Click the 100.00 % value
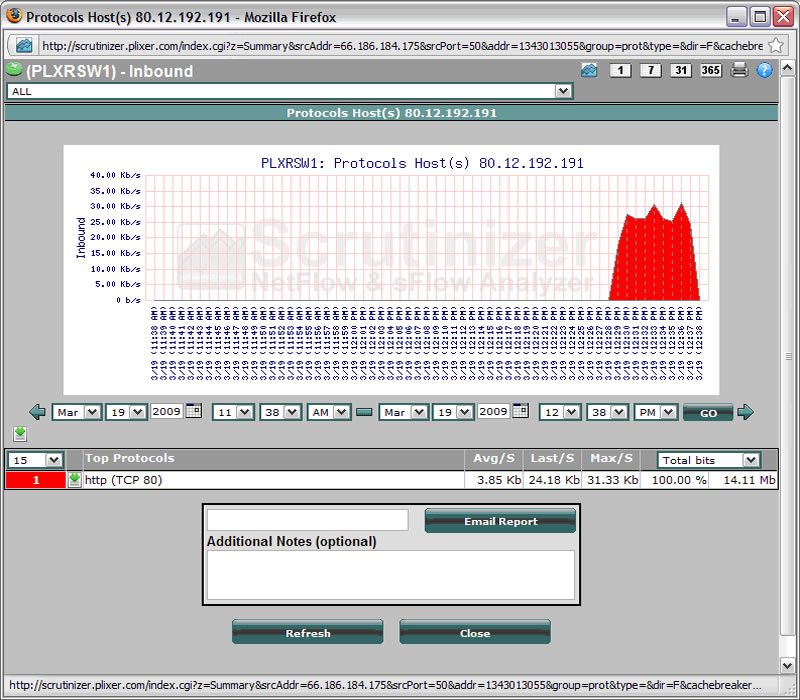The height and width of the screenshot is (700, 800). (x=679, y=480)
